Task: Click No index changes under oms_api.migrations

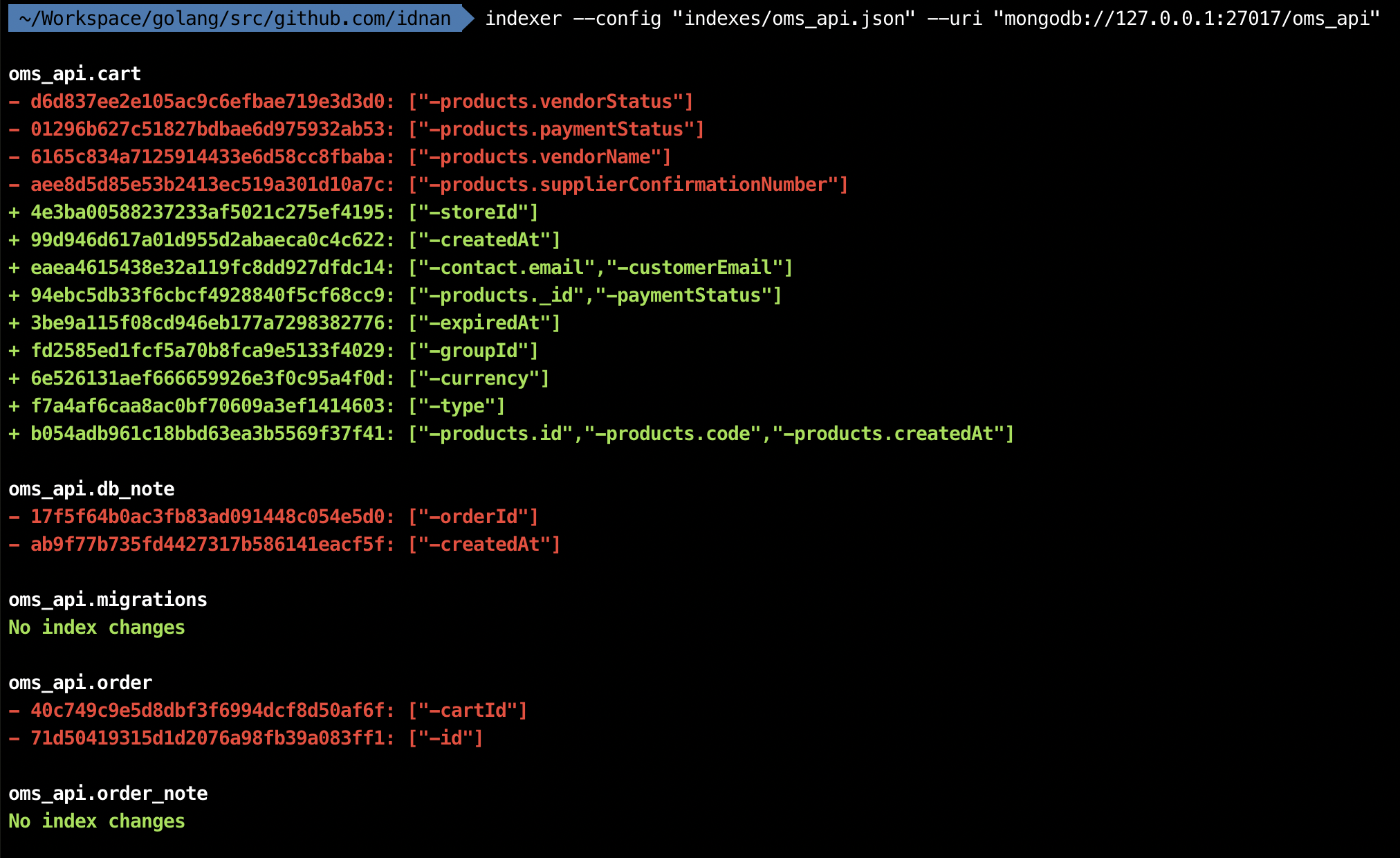Action: (x=97, y=628)
